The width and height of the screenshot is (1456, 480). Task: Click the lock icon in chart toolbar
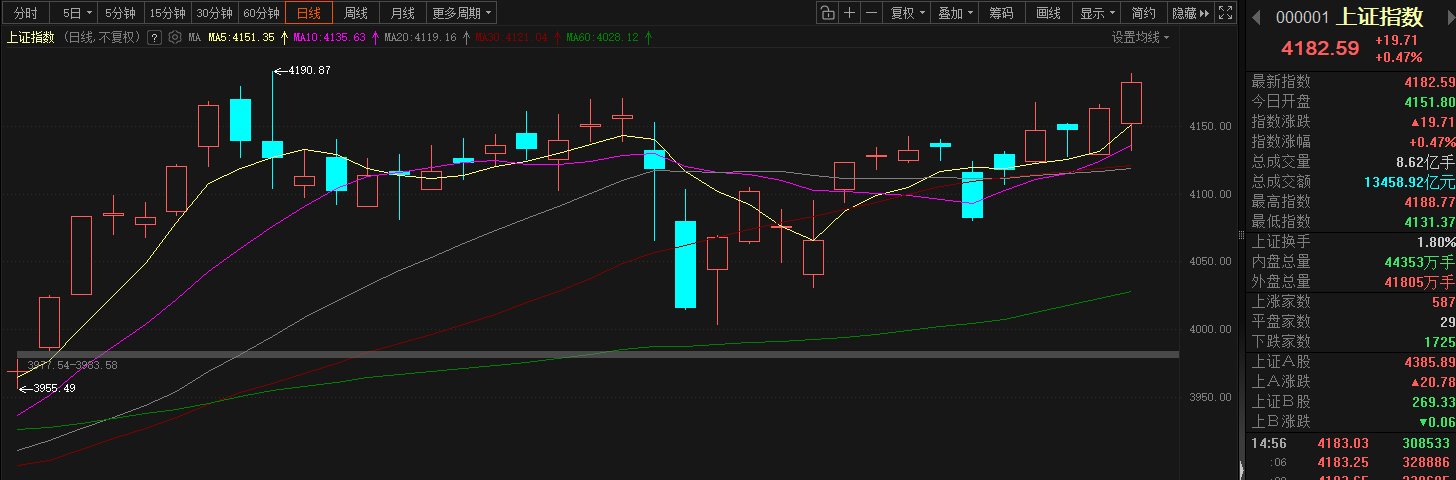(827, 13)
